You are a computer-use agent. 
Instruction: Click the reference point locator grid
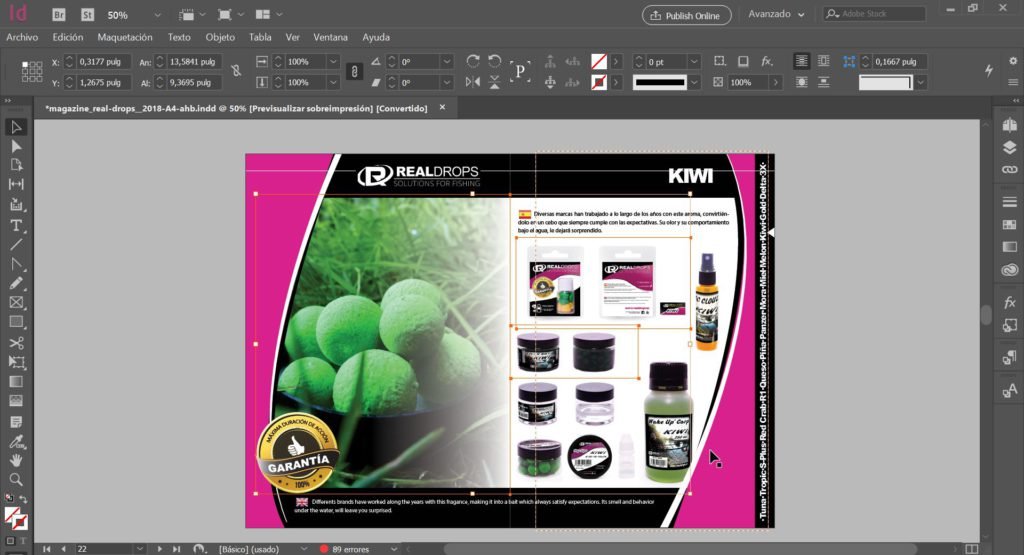tap(32, 71)
